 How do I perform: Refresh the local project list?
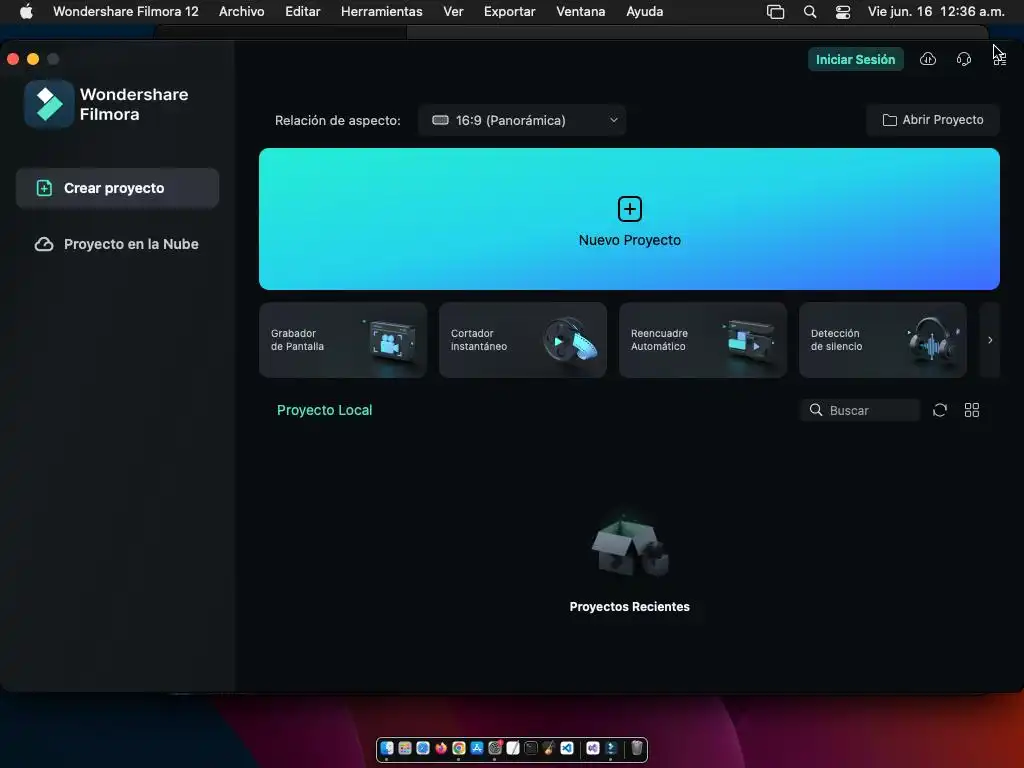click(940, 410)
